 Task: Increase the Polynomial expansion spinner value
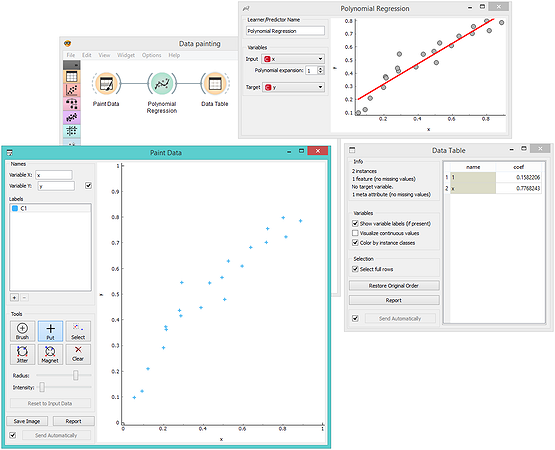(x=321, y=68)
